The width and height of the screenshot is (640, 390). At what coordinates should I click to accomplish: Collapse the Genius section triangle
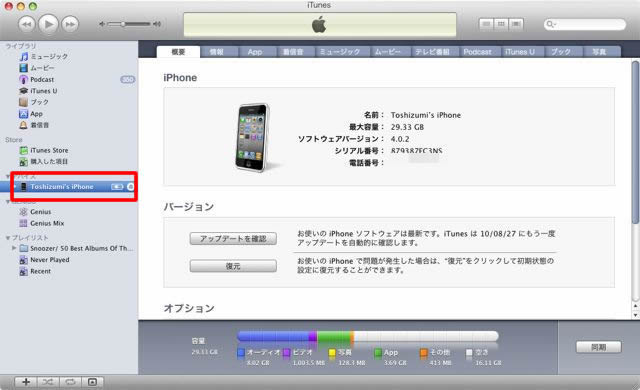pos(8,202)
